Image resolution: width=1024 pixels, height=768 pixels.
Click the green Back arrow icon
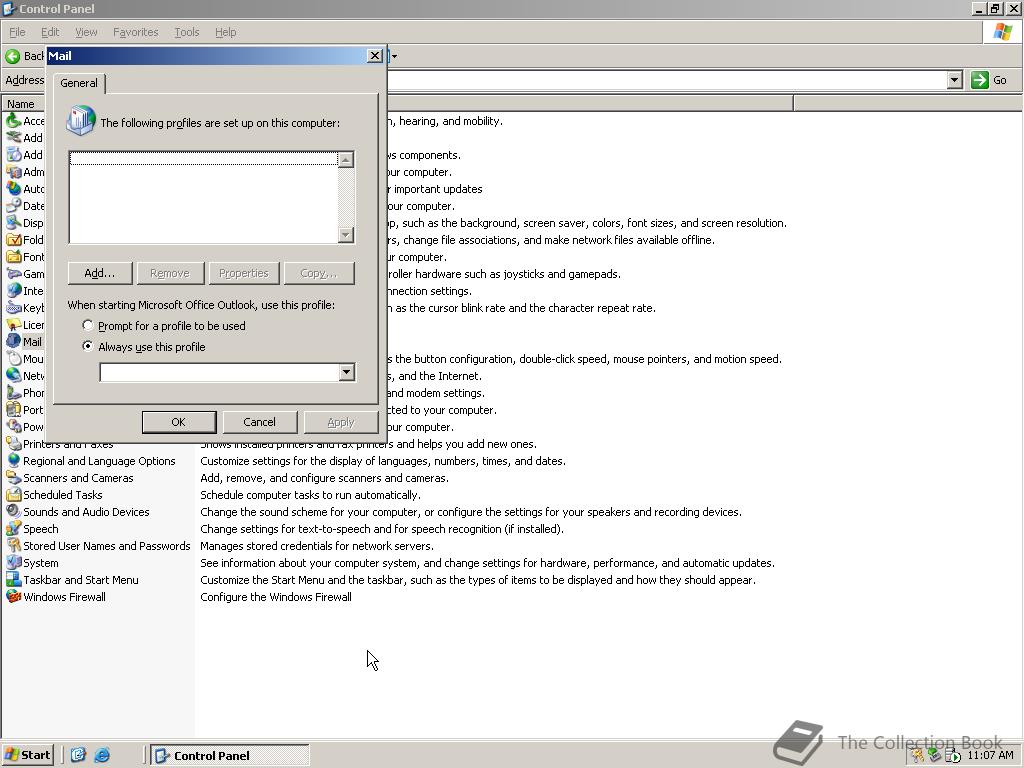(x=12, y=56)
